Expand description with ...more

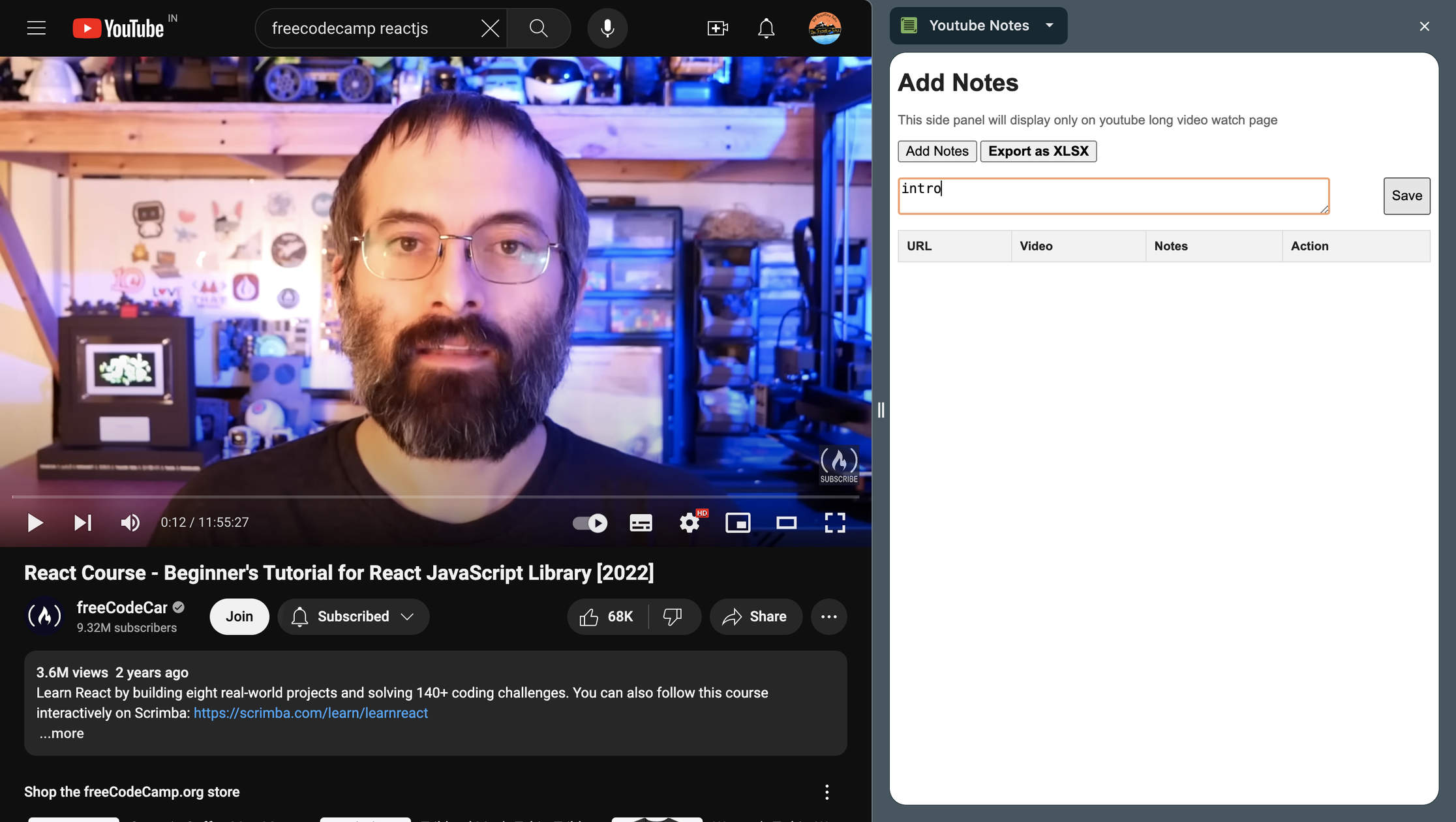coord(61,733)
